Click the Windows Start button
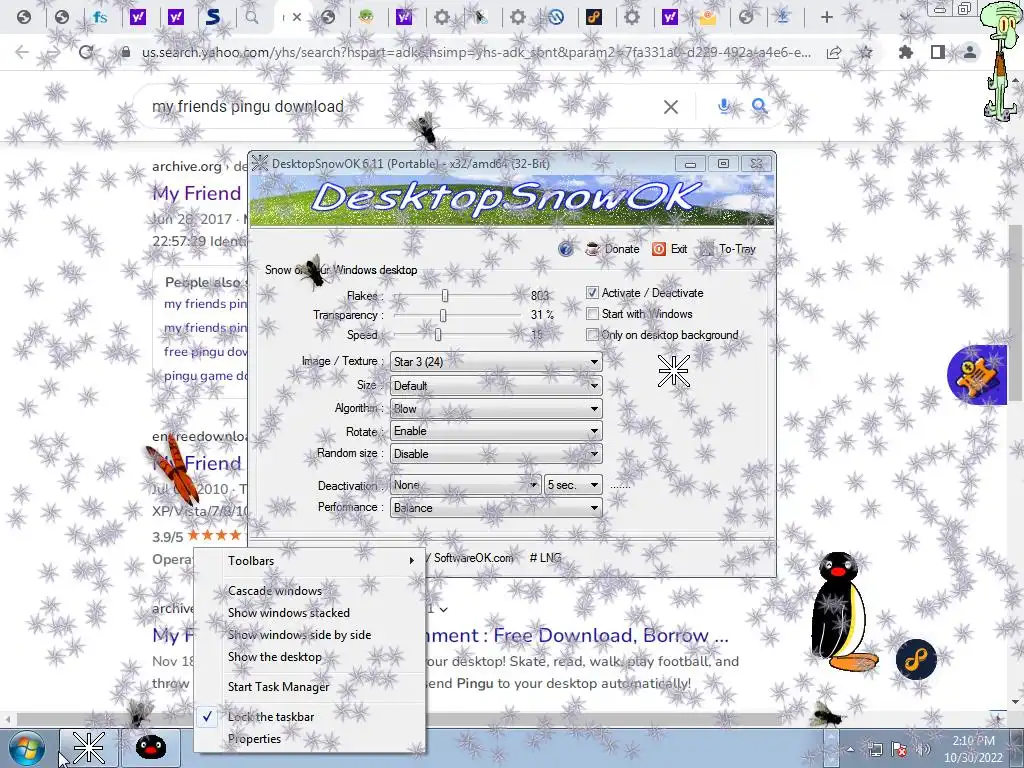This screenshot has height=768, width=1024. [26, 748]
